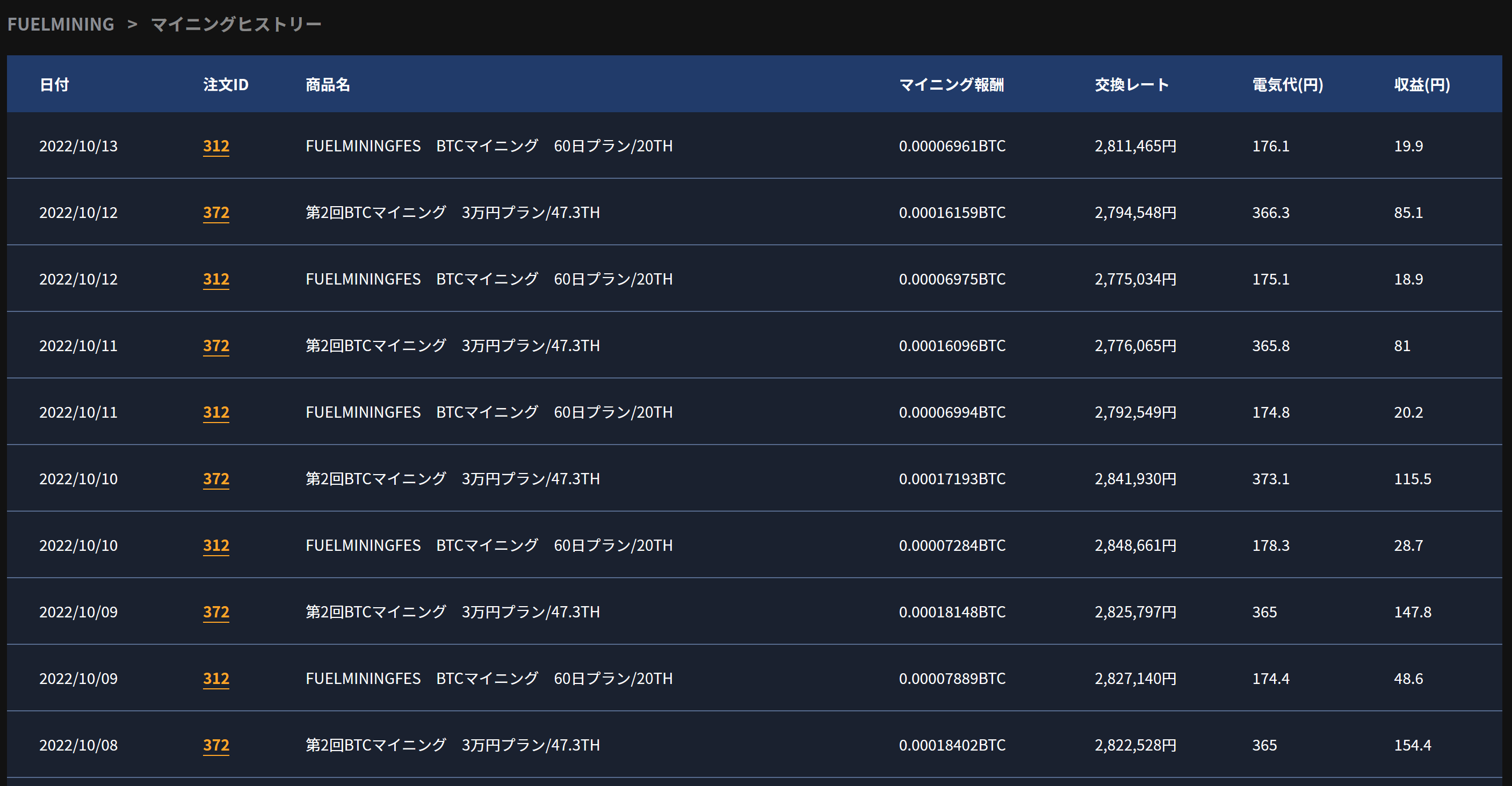Open order 312 link dated 2022/10/10
Screen dimensions: 1512x786
[x=216, y=545]
